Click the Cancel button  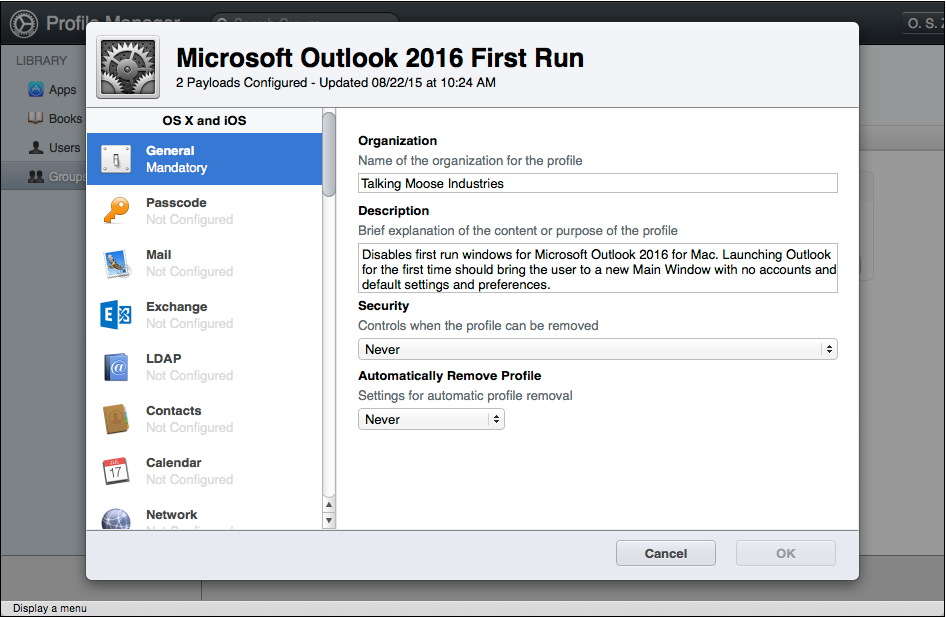(x=665, y=553)
